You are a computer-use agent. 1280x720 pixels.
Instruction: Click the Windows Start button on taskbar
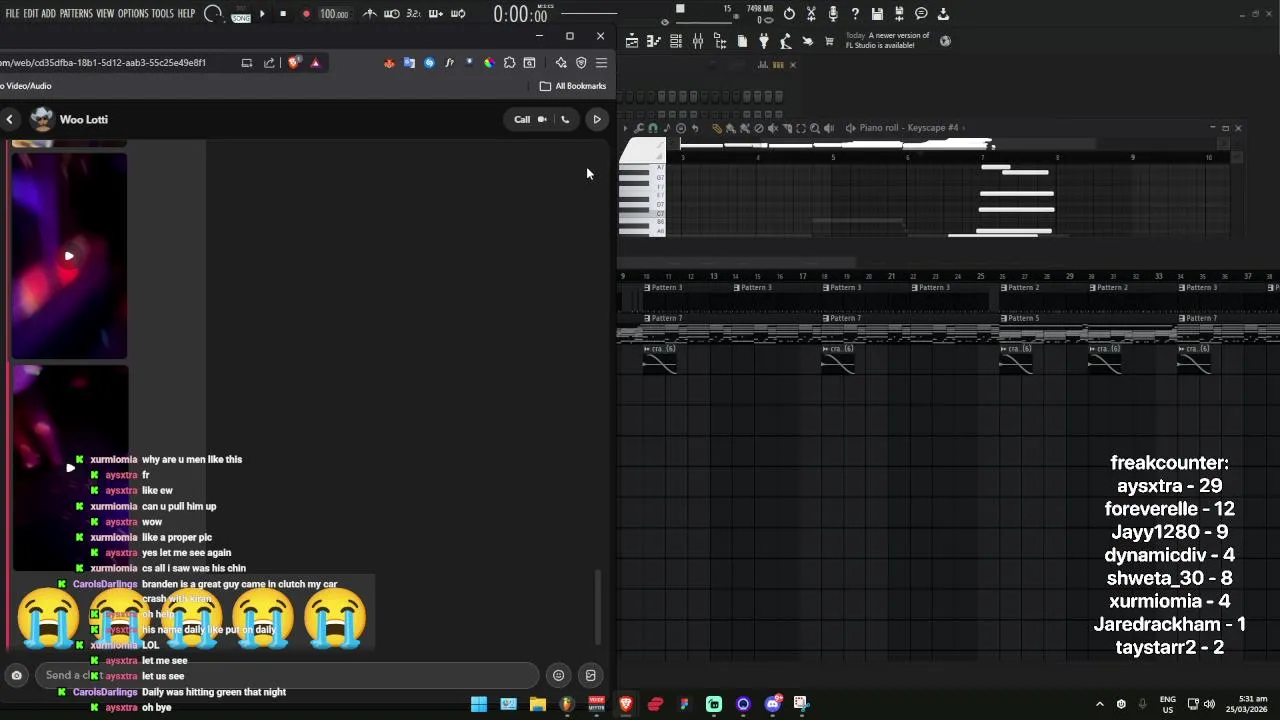[479, 704]
